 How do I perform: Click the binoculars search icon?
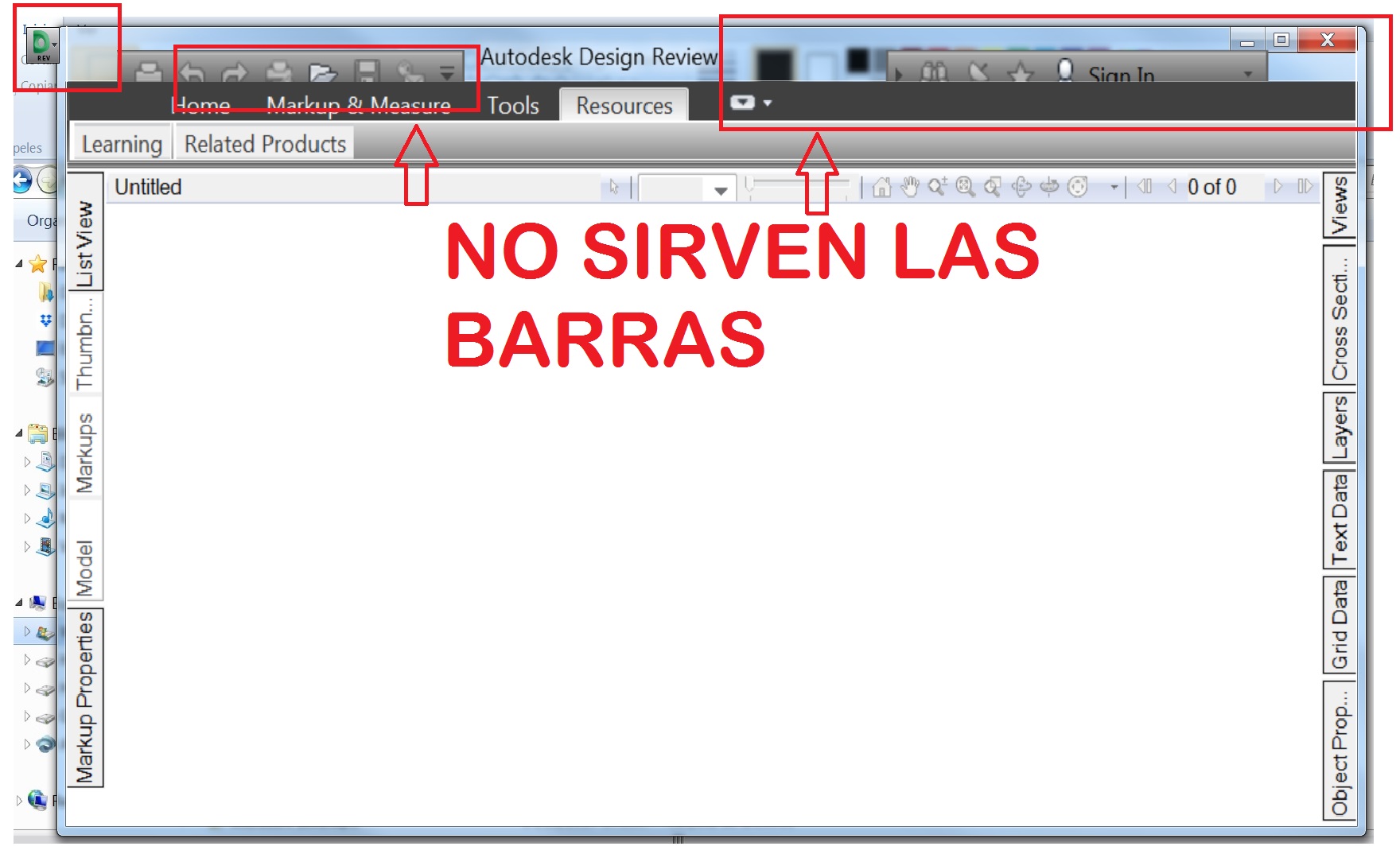tap(934, 72)
